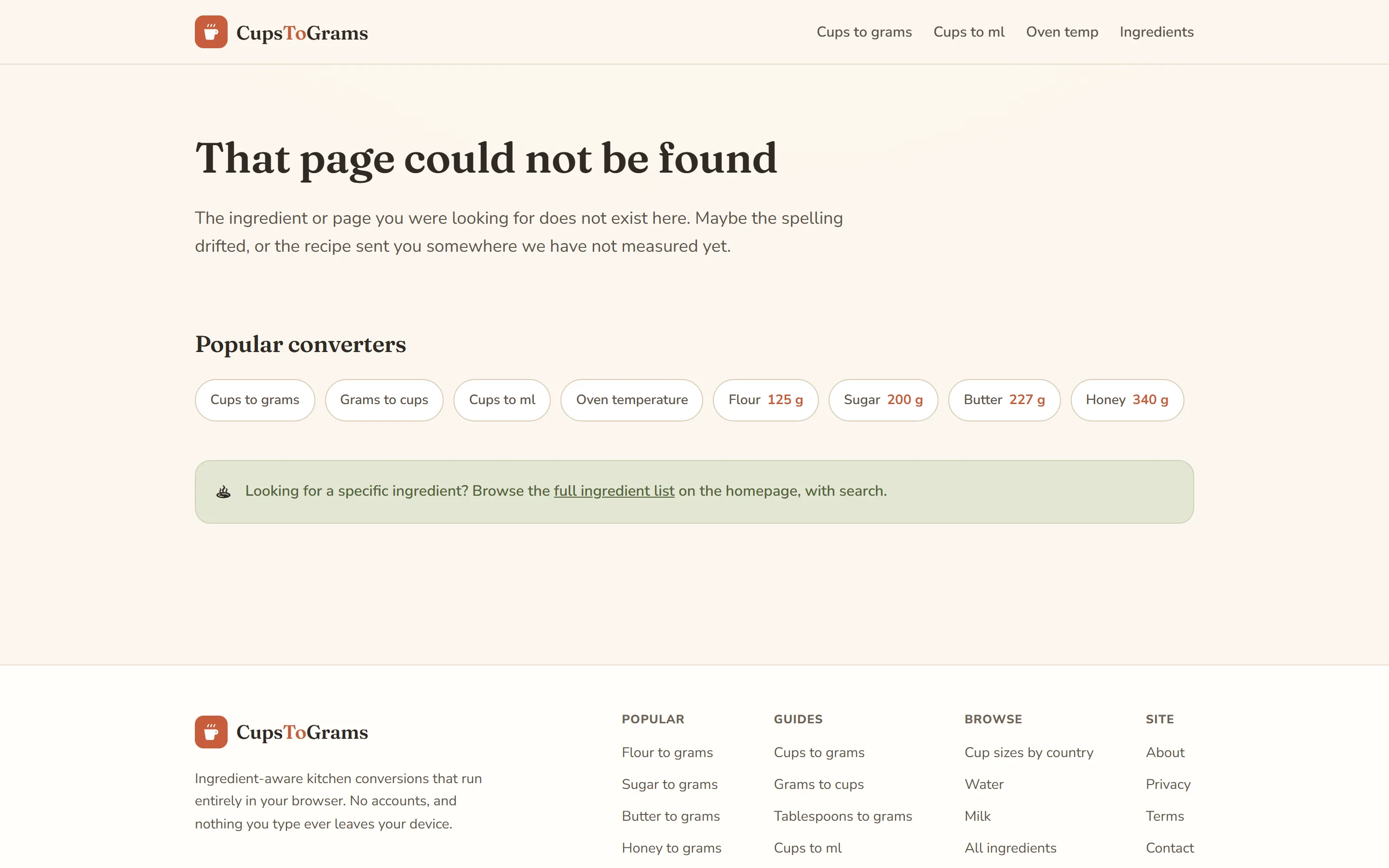The width and height of the screenshot is (1389, 868).
Task: Open footer link Cup sizes by country
Action: click(1029, 752)
